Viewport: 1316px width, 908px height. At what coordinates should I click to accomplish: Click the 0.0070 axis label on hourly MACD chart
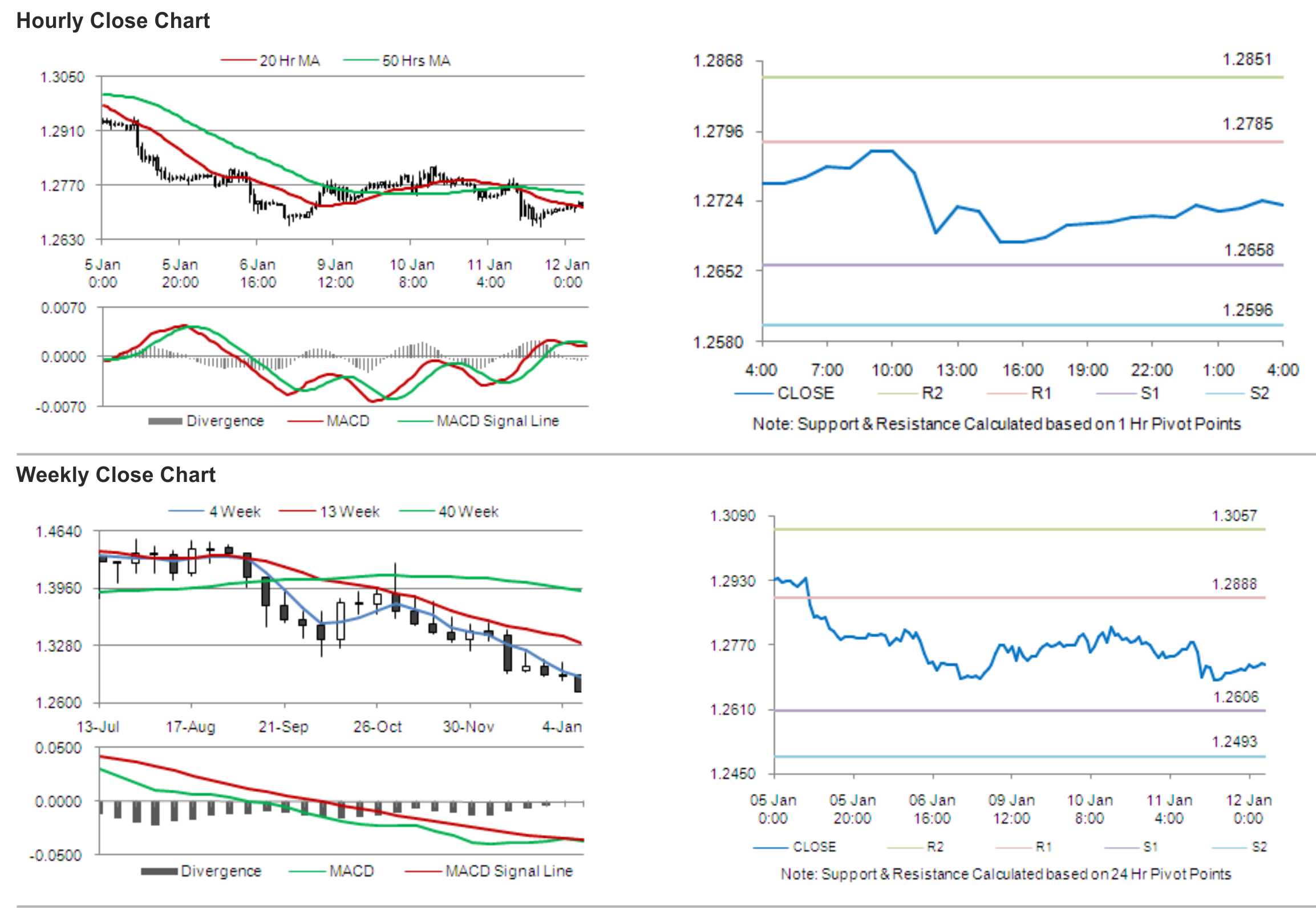click(63, 308)
